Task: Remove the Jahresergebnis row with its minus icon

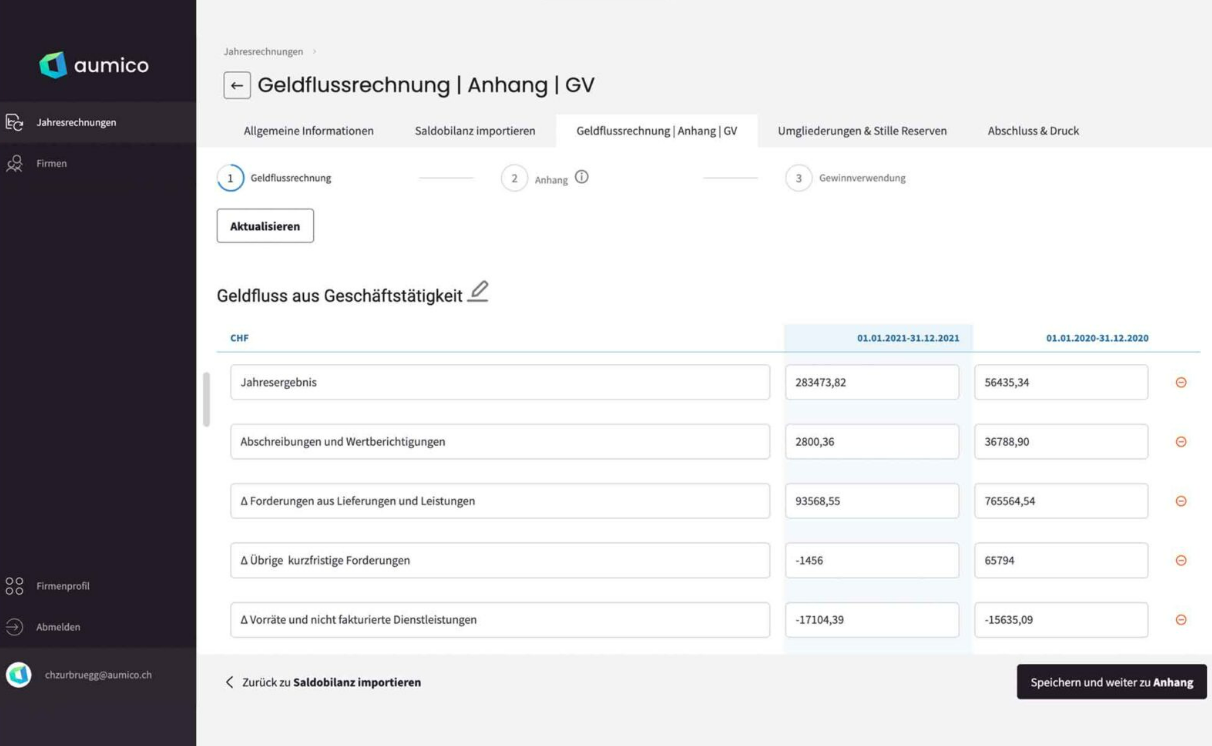Action: point(1182,381)
